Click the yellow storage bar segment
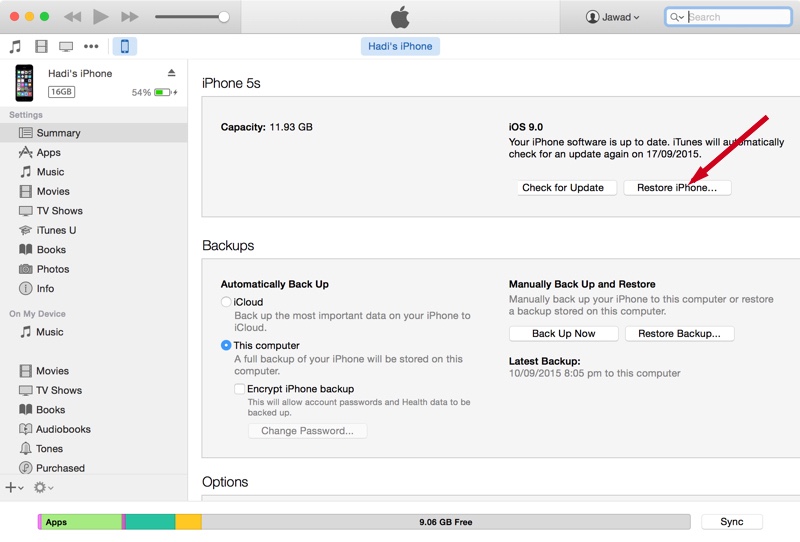This screenshot has width=800, height=542. click(x=188, y=522)
